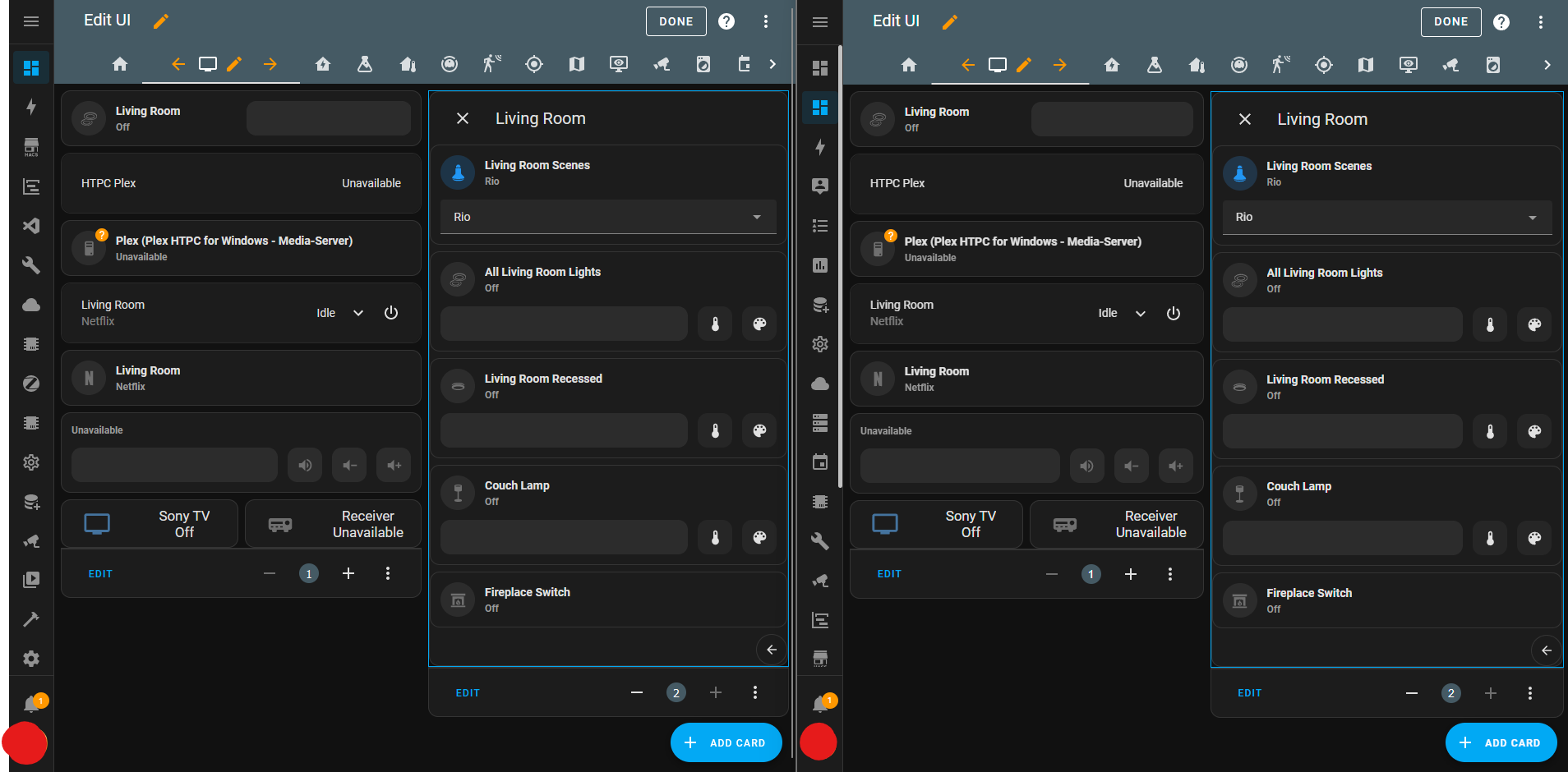The width and height of the screenshot is (1568, 772).
Task: Open the three-dot overflow menu near DONE
Action: [766, 21]
